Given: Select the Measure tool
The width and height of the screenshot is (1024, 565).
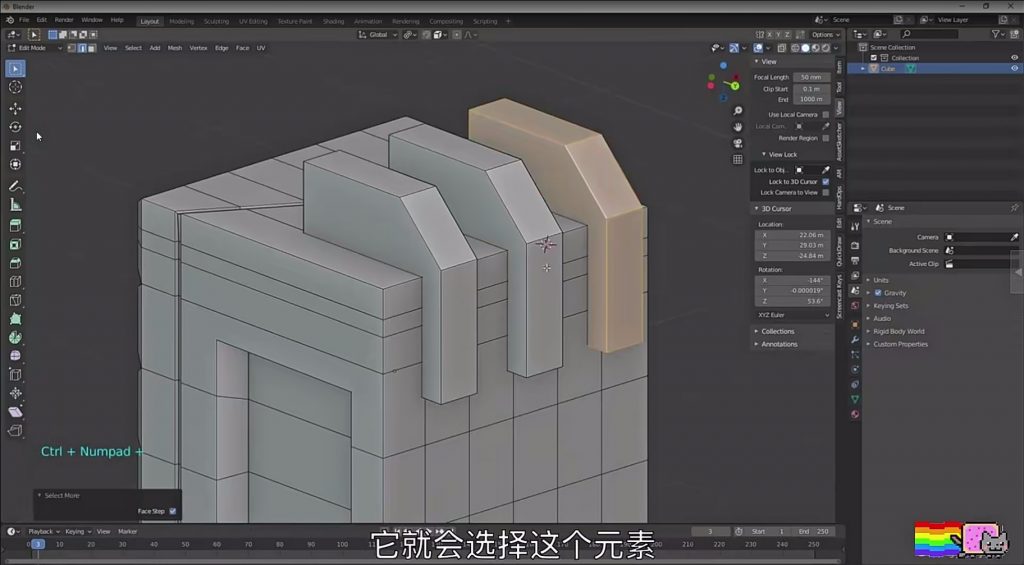Looking at the screenshot, I should point(15,204).
